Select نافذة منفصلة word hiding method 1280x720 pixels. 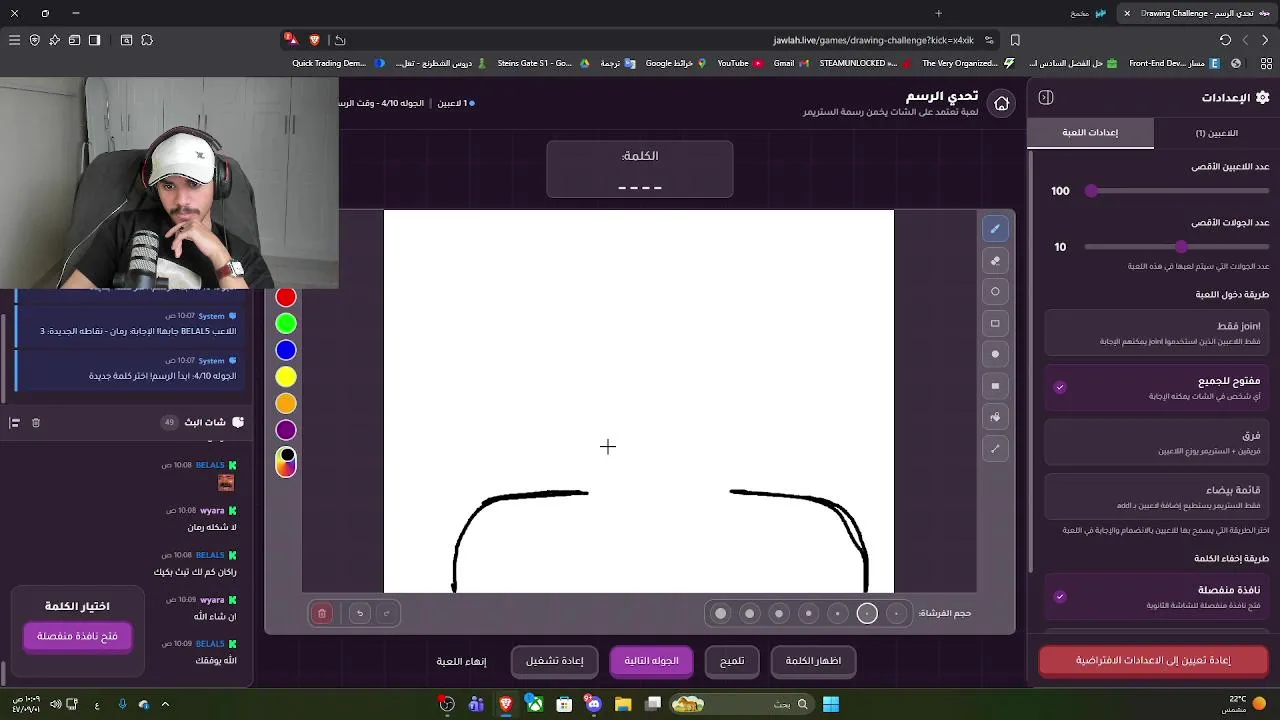[x=1157, y=597]
